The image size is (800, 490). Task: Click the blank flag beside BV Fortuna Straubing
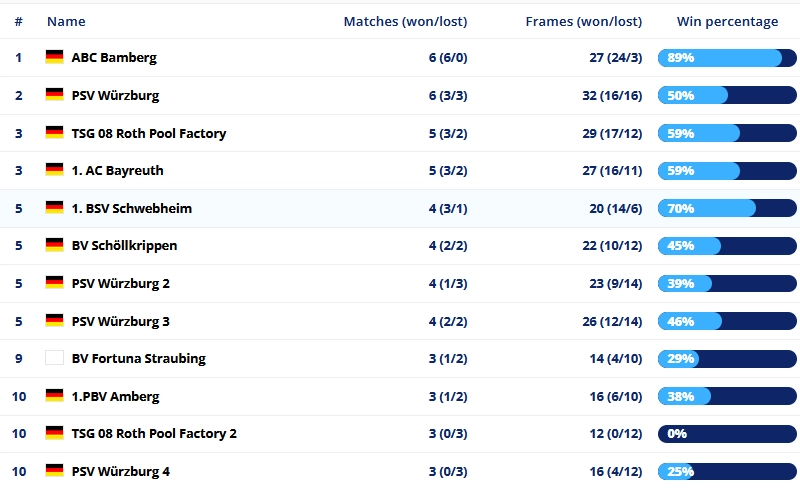tap(54, 359)
